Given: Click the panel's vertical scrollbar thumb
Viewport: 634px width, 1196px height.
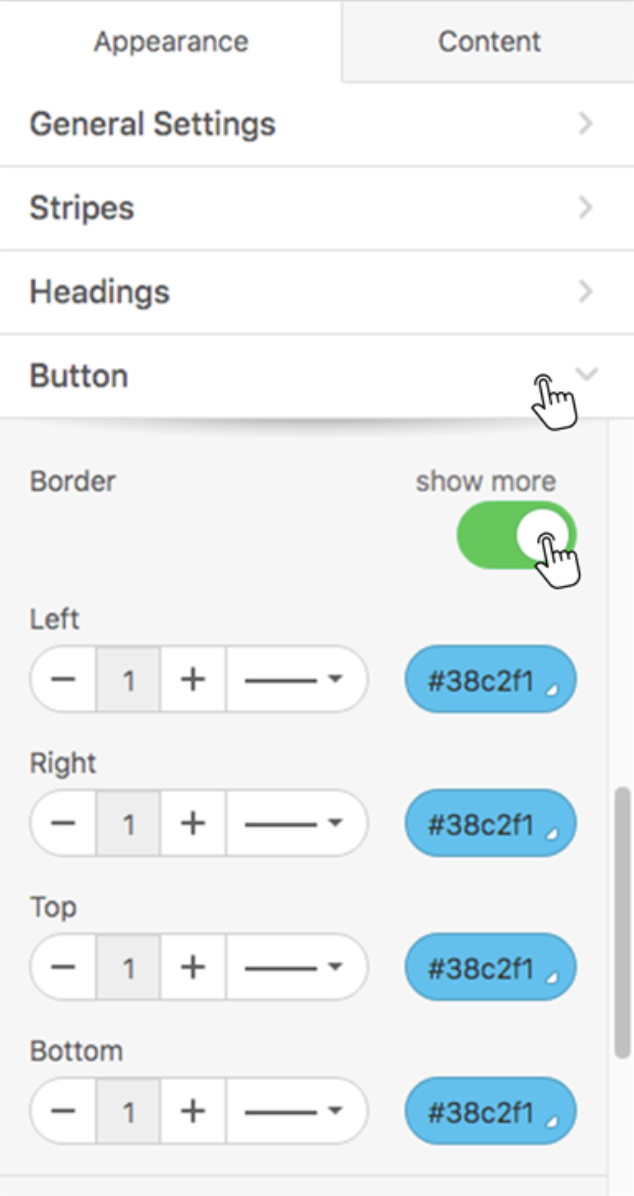Looking at the screenshot, I should point(623,922).
